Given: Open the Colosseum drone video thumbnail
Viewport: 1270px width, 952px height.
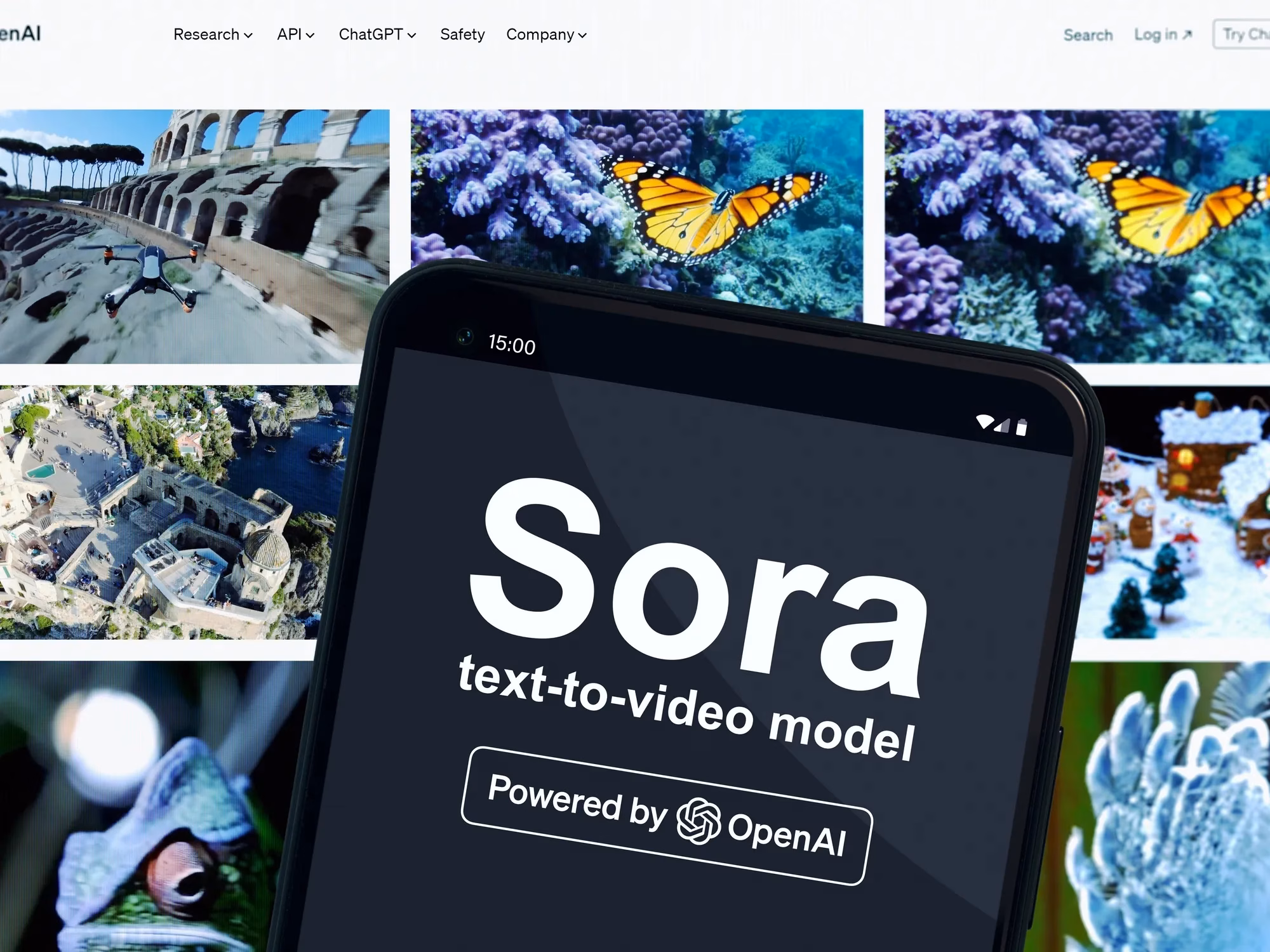Looking at the screenshot, I should click(x=190, y=236).
